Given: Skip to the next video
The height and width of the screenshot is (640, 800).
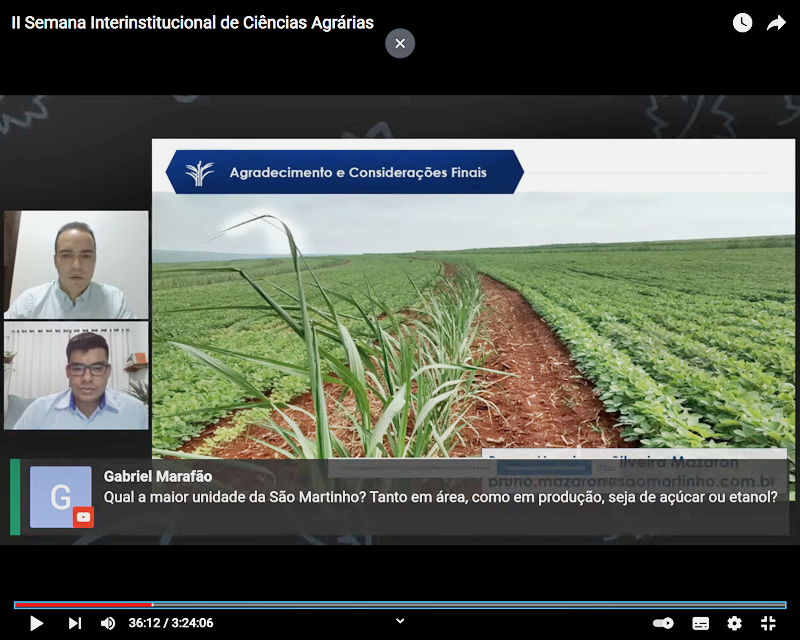Looking at the screenshot, I should coord(75,623).
